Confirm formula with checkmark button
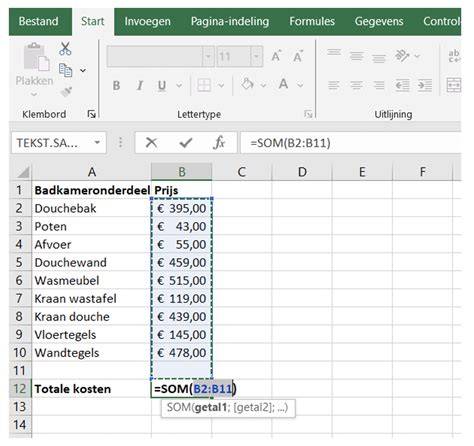The width and height of the screenshot is (474, 446). pyautogui.click(x=186, y=143)
